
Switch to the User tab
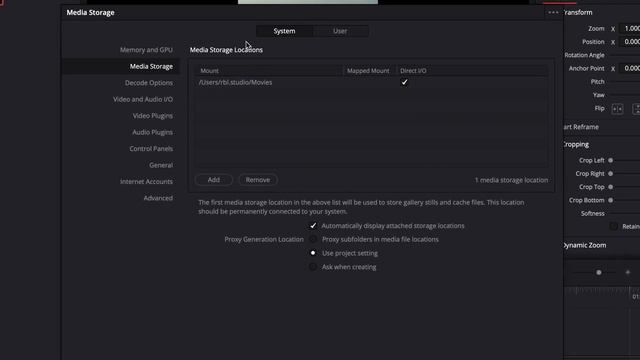coord(340,31)
